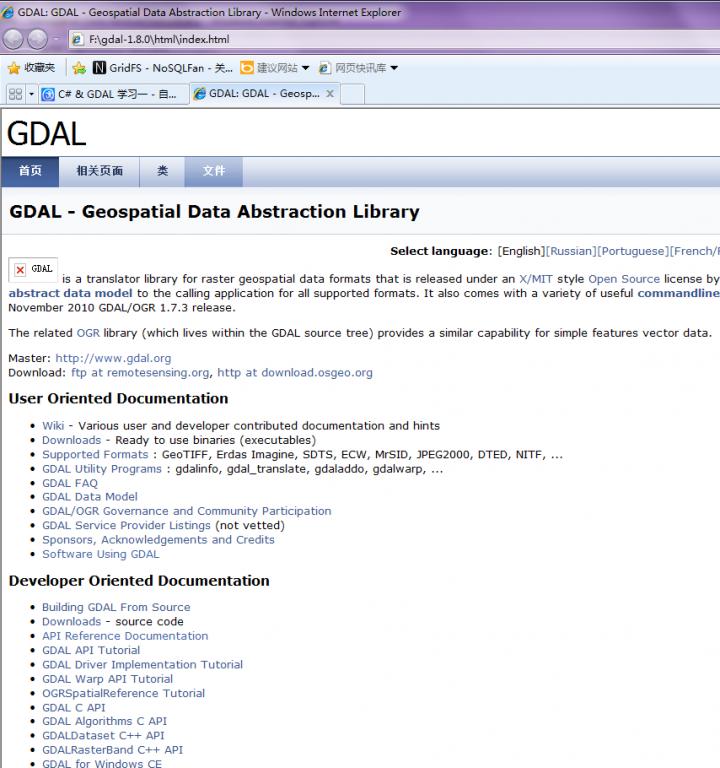Open the GDAL FAQ link
The height and width of the screenshot is (768, 720).
click(x=70, y=483)
